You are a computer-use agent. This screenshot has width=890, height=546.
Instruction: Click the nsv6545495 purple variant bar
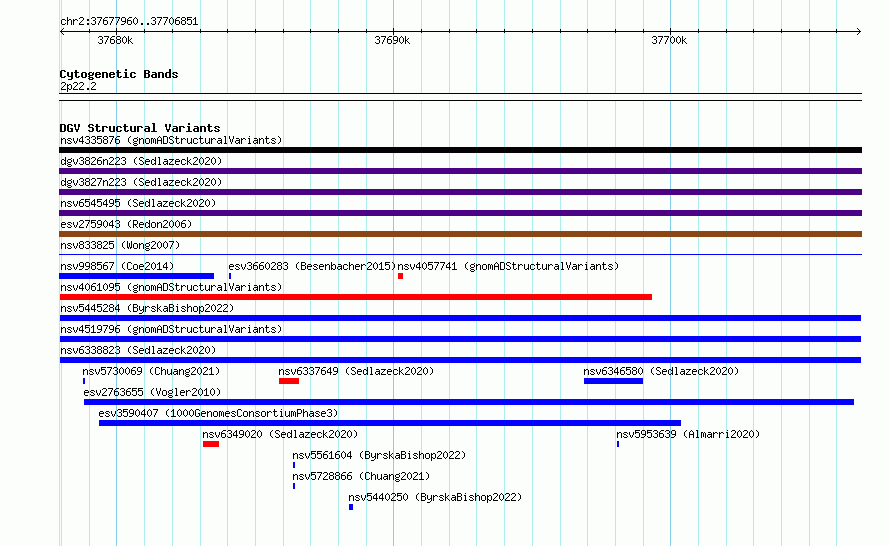coord(460,213)
